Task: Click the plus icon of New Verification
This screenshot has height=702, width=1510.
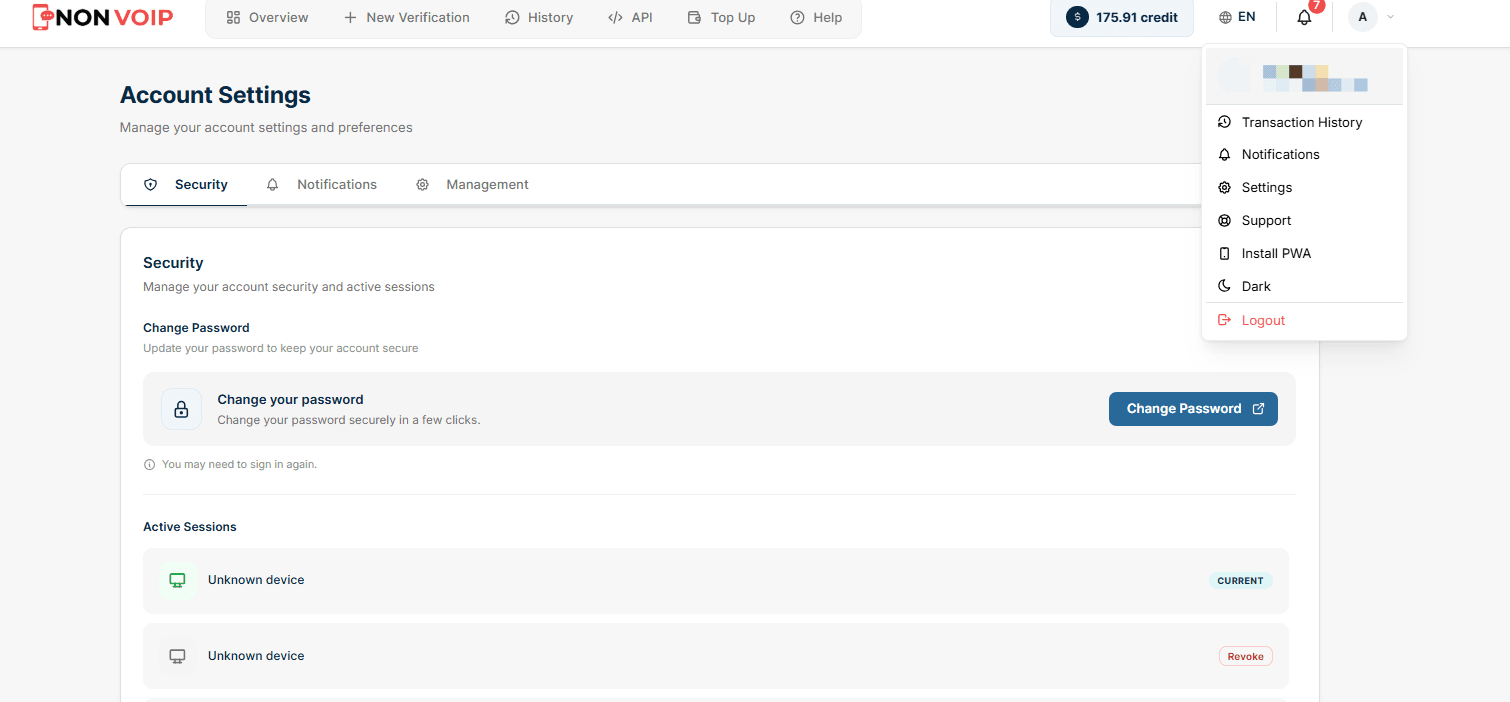Action: coord(350,18)
